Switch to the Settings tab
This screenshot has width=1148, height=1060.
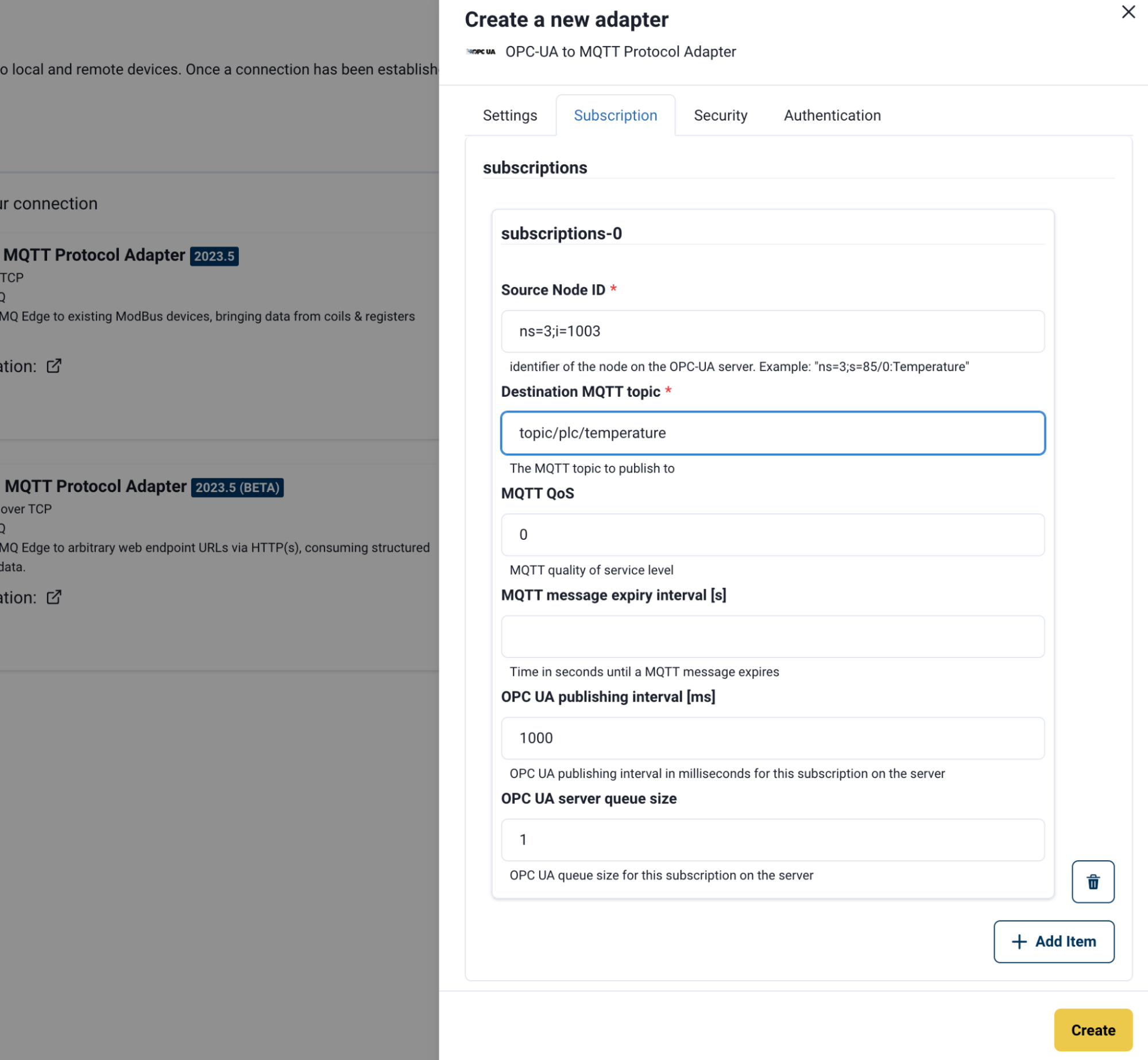tap(509, 115)
